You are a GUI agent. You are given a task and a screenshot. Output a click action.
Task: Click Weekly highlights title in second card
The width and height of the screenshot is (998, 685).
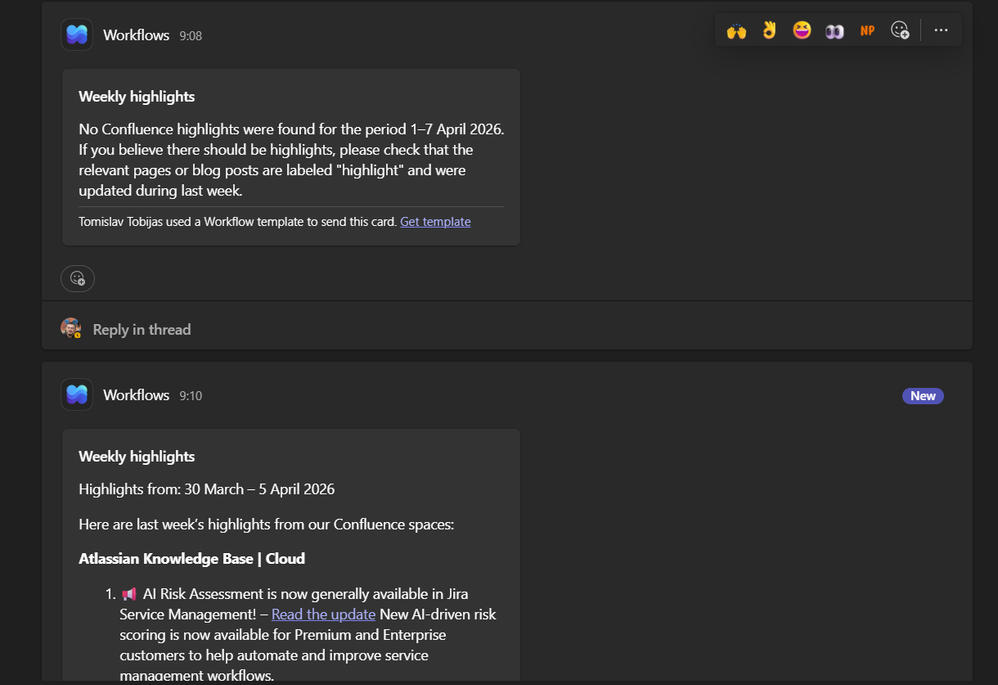coord(137,456)
